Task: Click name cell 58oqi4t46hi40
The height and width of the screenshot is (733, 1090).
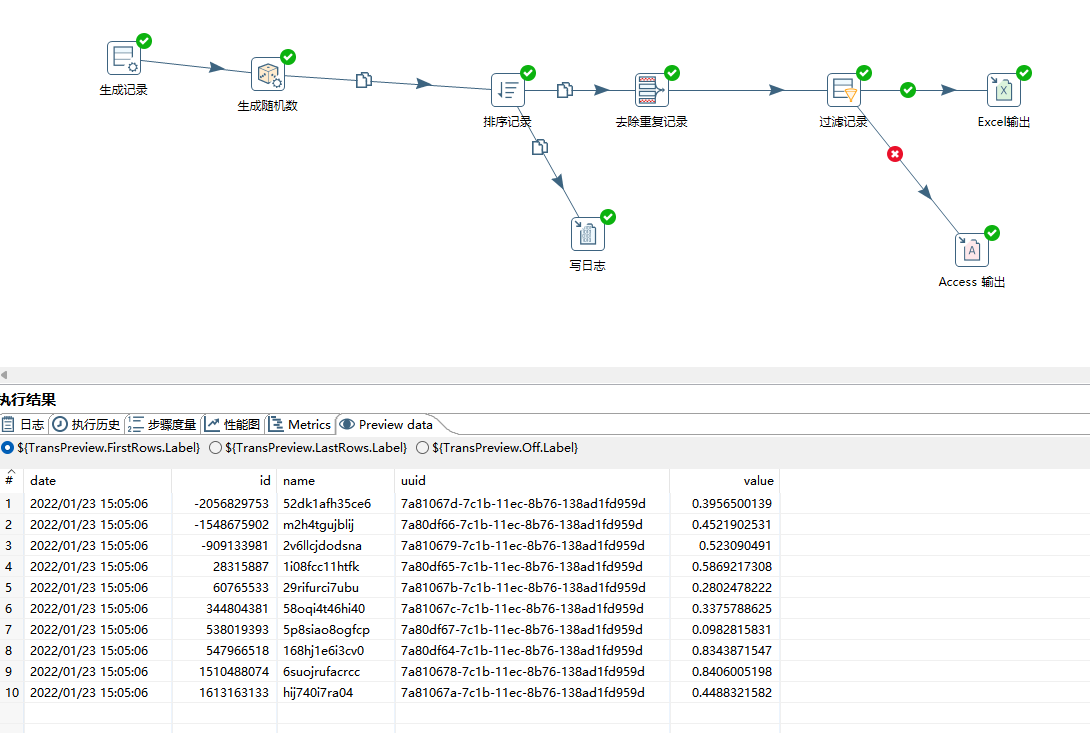Action: [336, 609]
